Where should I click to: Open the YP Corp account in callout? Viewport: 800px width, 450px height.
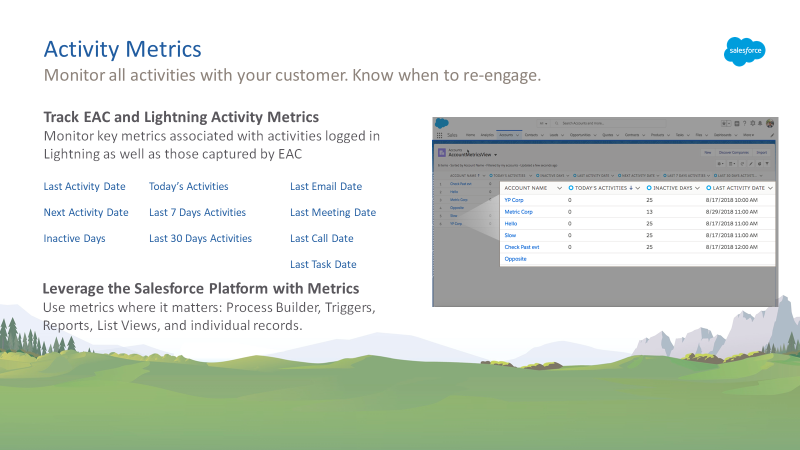(514, 200)
